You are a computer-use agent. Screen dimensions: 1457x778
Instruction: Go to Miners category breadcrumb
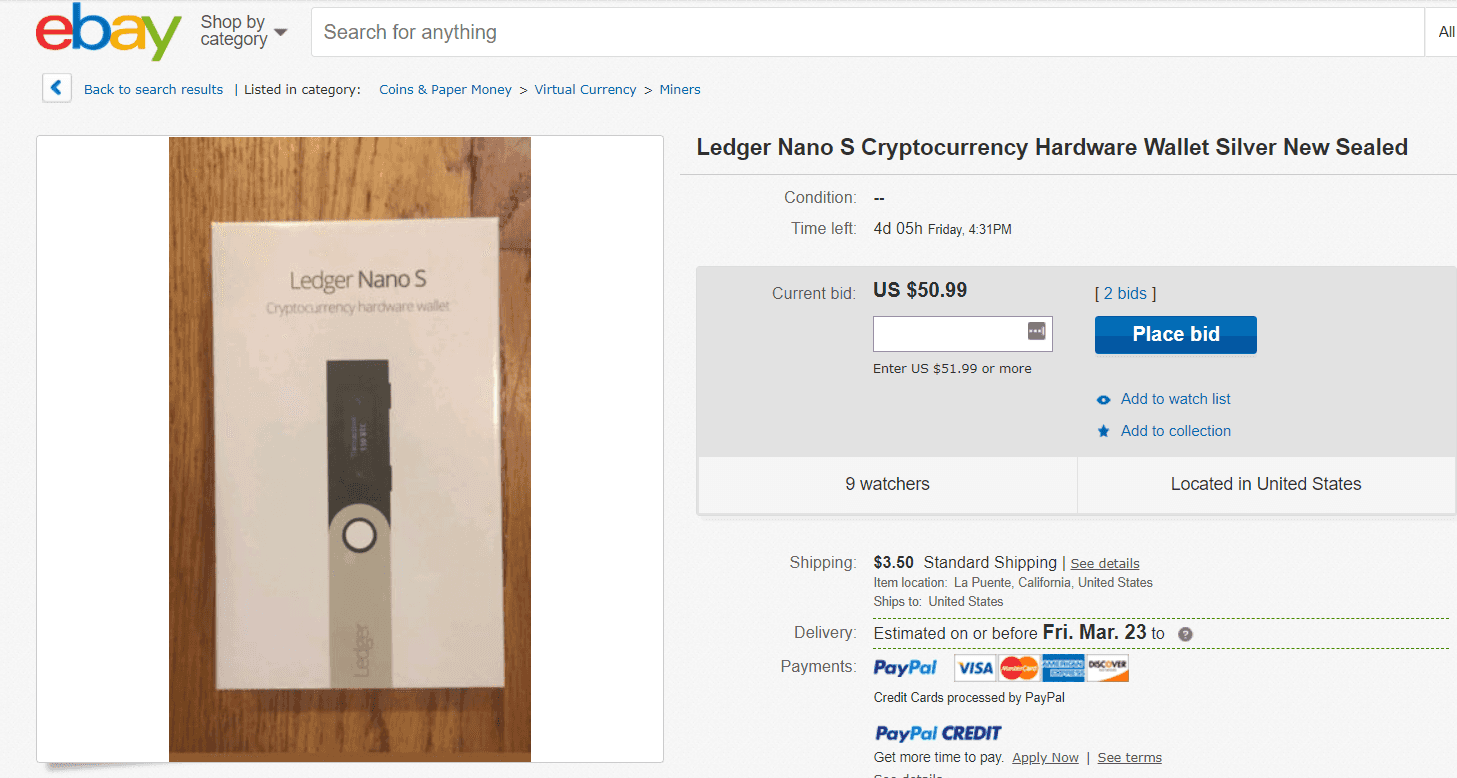click(x=680, y=89)
